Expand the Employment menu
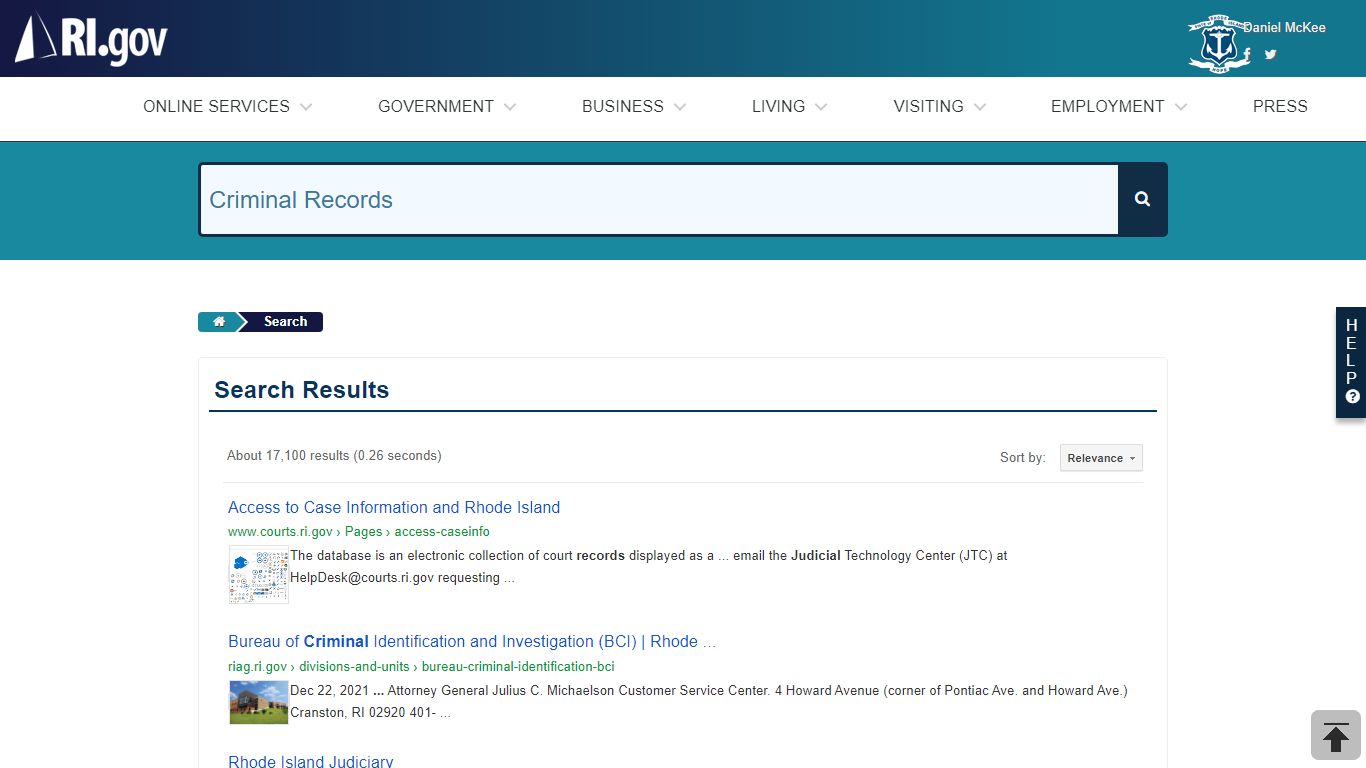The image size is (1366, 768). coord(1119,106)
